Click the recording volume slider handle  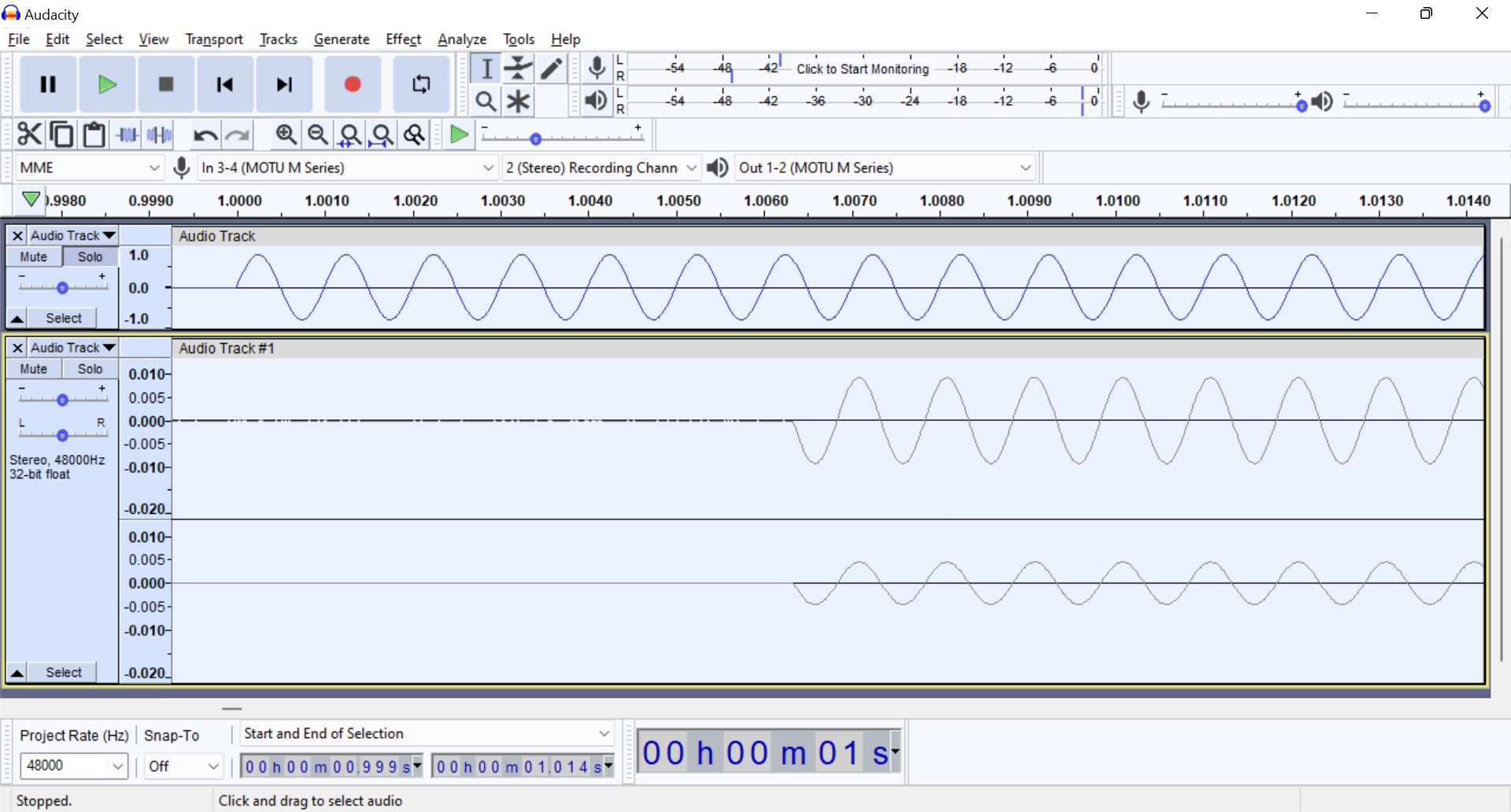point(1302,105)
